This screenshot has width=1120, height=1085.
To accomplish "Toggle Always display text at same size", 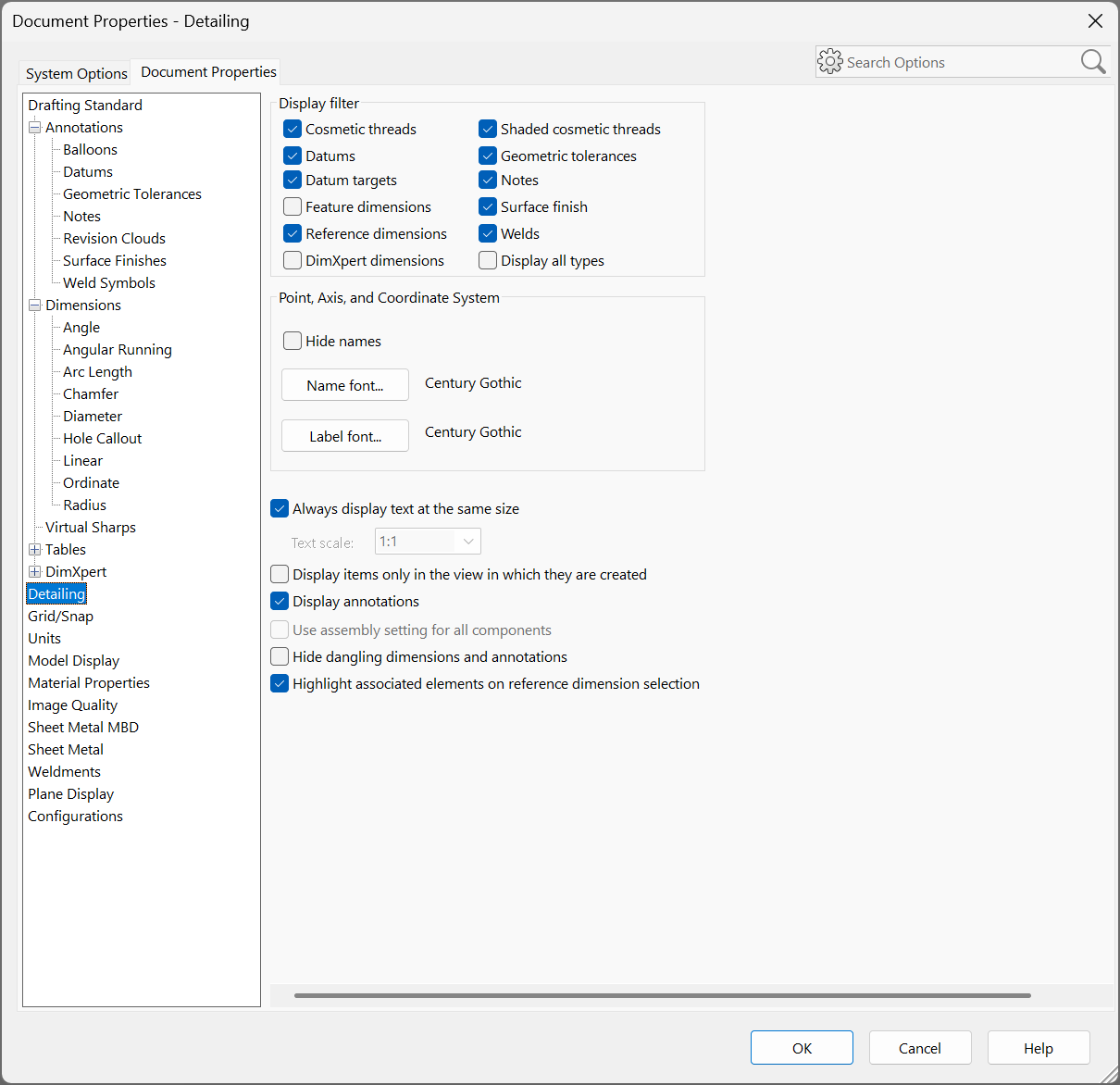I will 280,508.
